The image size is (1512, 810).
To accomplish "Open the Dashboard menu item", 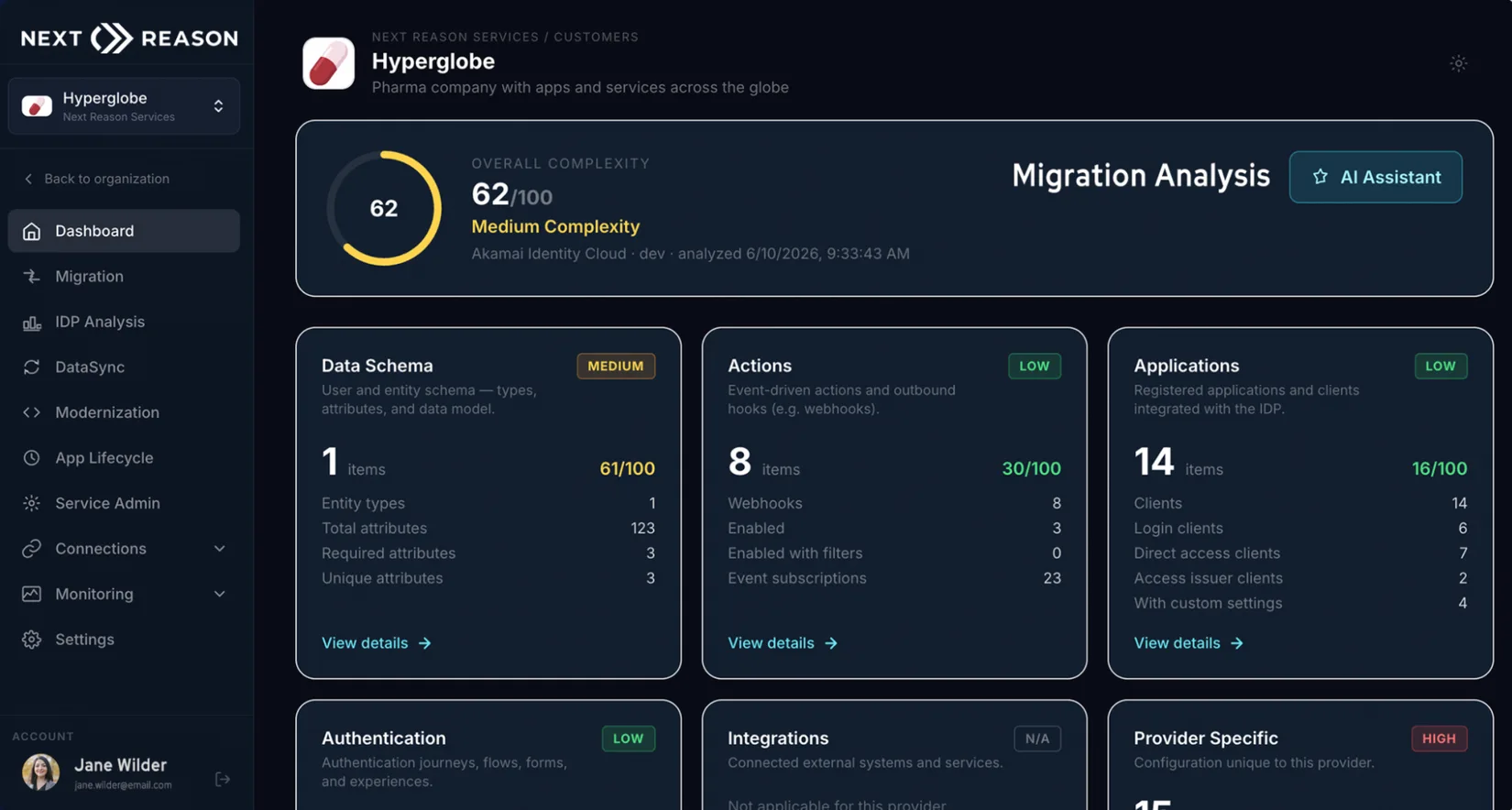I will (124, 231).
